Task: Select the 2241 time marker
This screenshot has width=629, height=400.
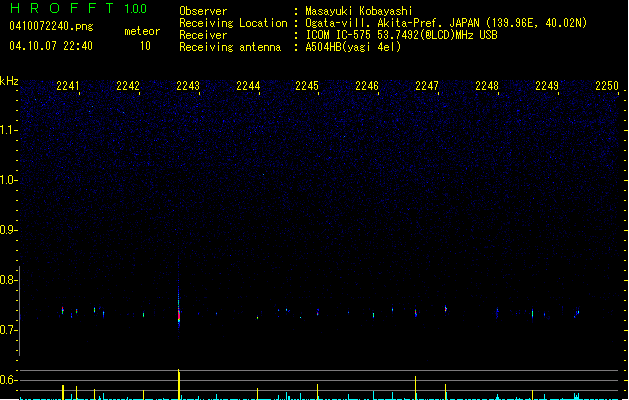Action: 69,87
